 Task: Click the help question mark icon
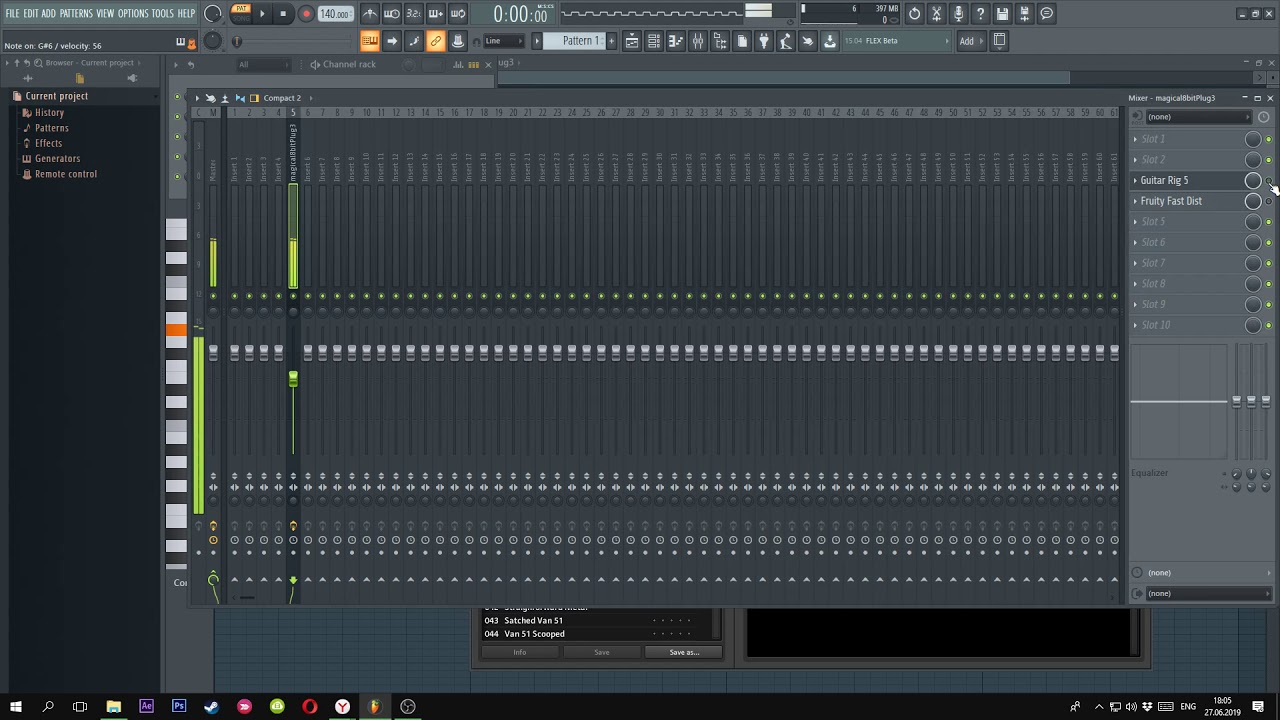980,14
